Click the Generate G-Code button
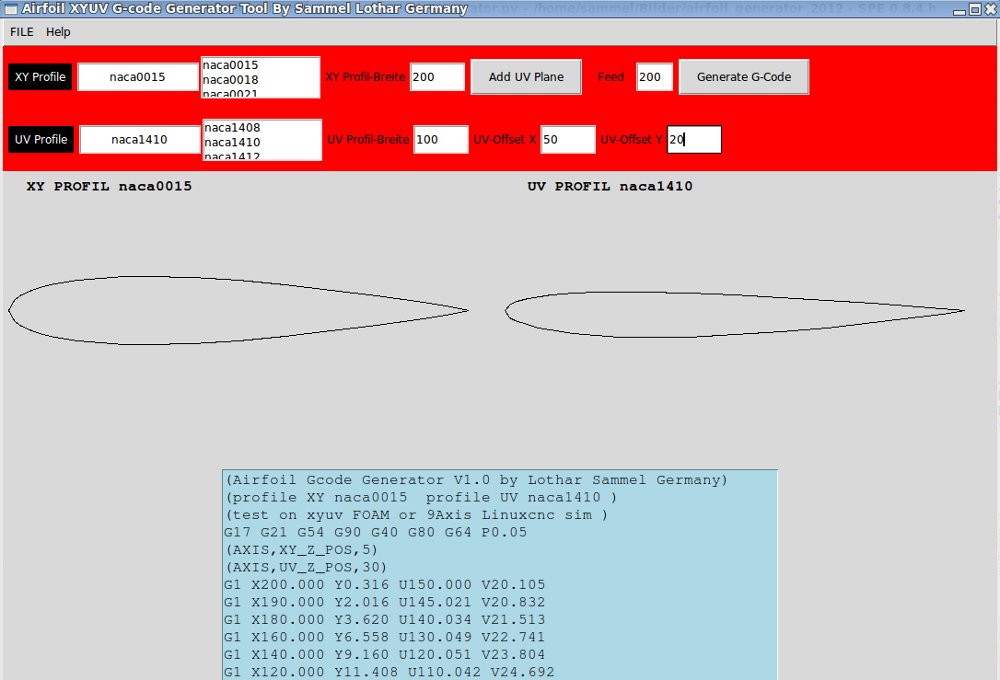Screen dimensions: 1000x680 click(x=744, y=76)
